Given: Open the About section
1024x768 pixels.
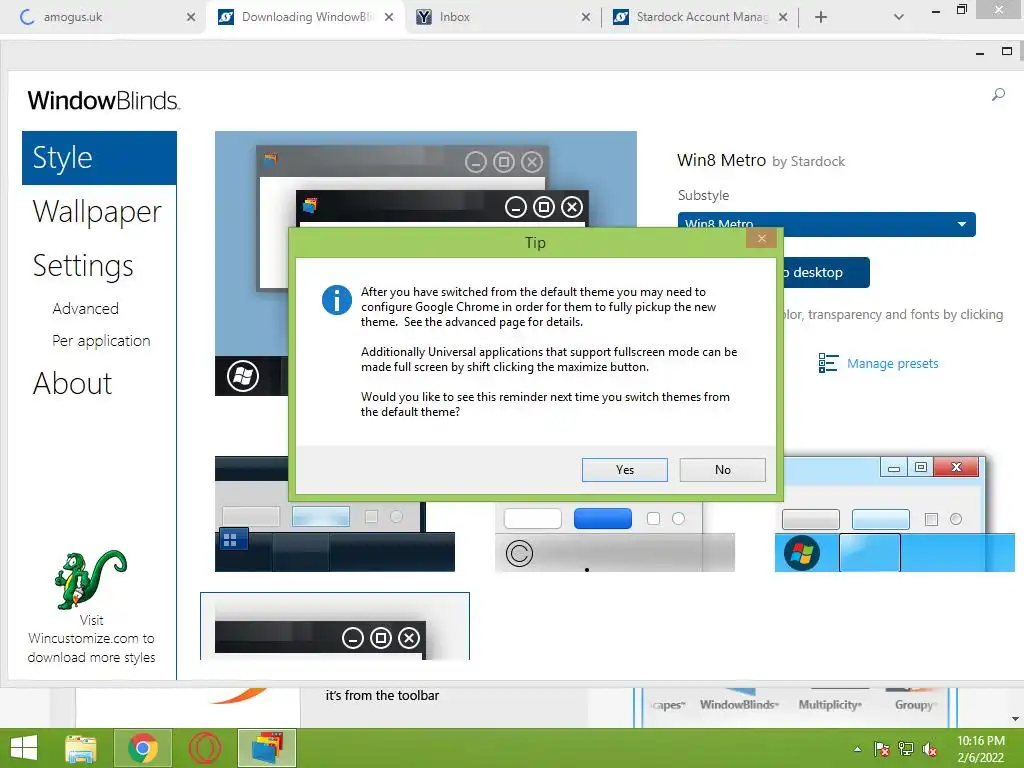Looking at the screenshot, I should pos(72,383).
